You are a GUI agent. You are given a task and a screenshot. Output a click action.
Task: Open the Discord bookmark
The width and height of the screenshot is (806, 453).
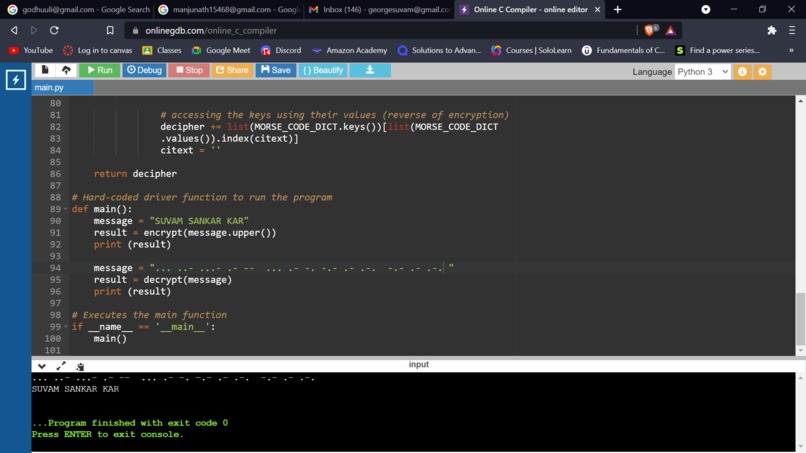[x=281, y=50]
